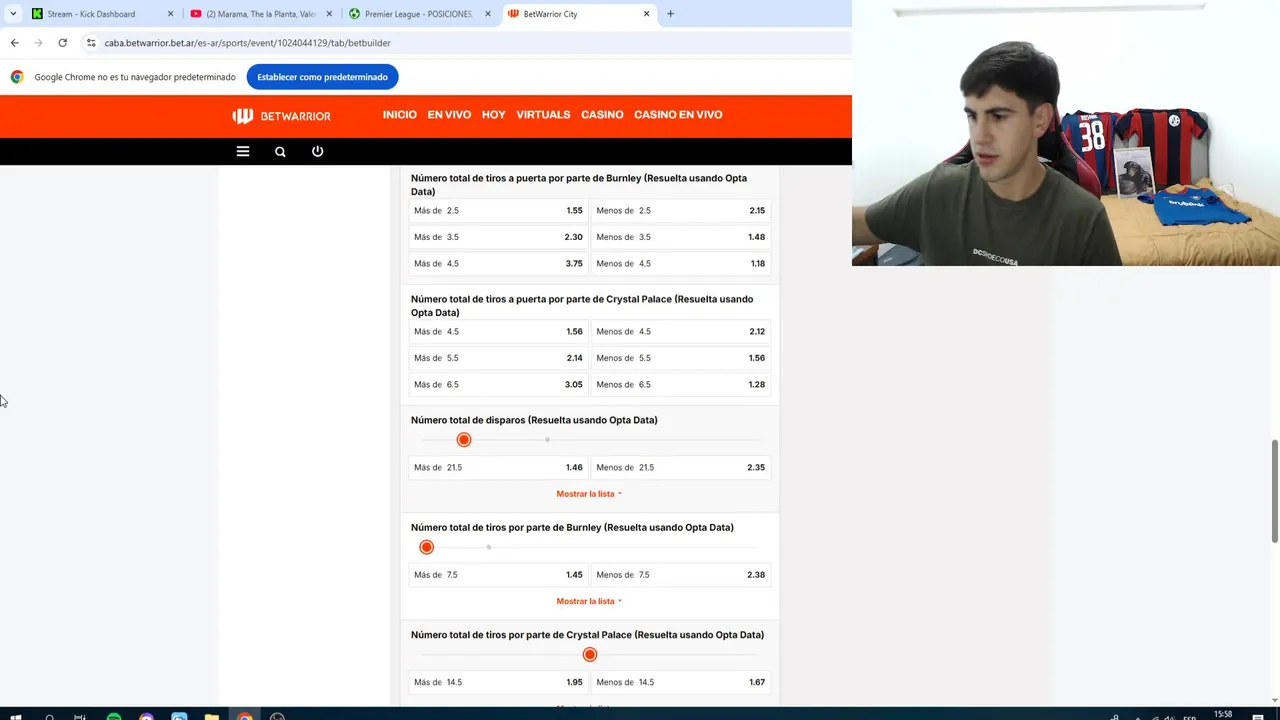Open the CASINO menu item
The image size is (1280, 720).
tap(602, 115)
